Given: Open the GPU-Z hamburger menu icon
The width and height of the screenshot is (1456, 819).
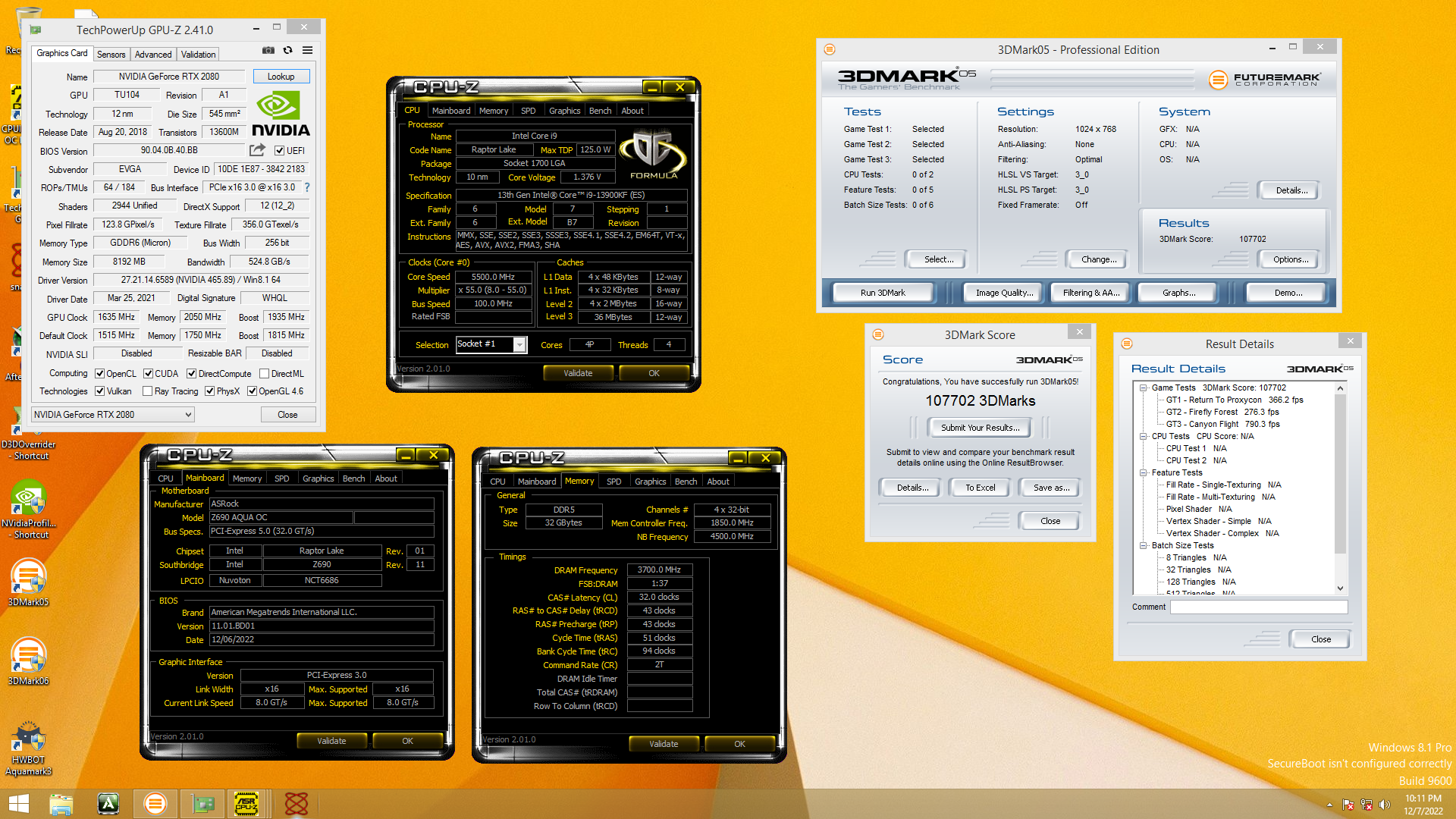Looking at the screenshot, I should [x=308, y=50].
